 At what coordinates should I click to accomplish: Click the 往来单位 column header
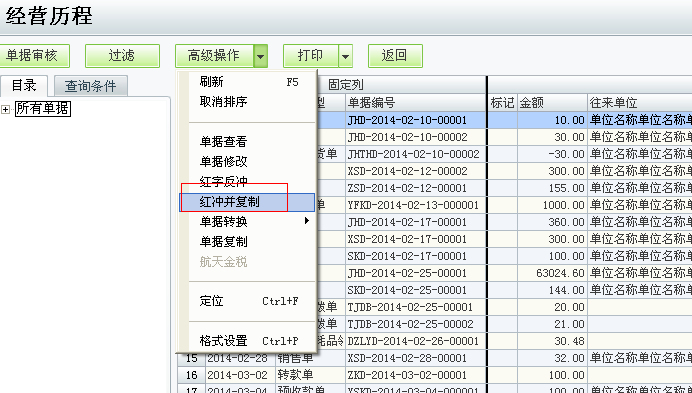(x=640, y=103)
